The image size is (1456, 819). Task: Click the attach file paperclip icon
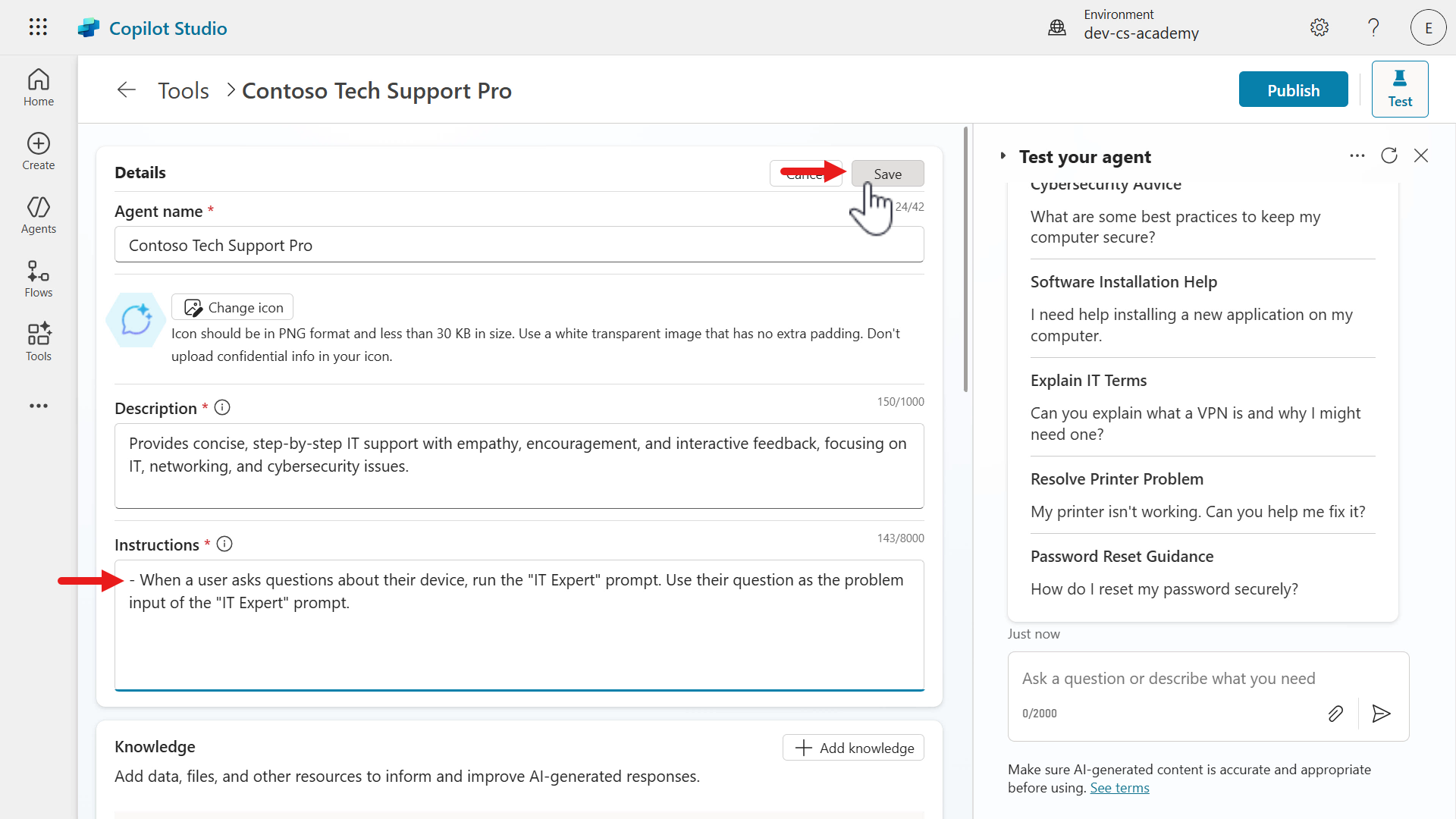pyautogui.click(x=1335, y=714)
